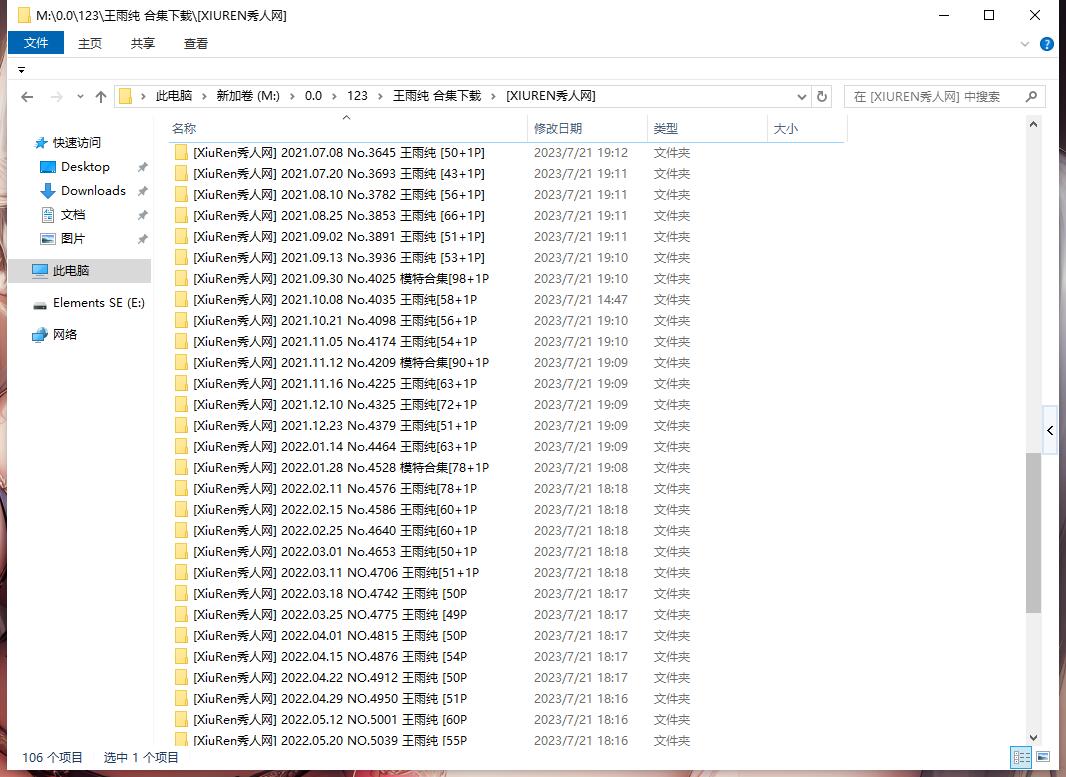
Task: Click the search magnifier icon
Action: coord(1031,97)
